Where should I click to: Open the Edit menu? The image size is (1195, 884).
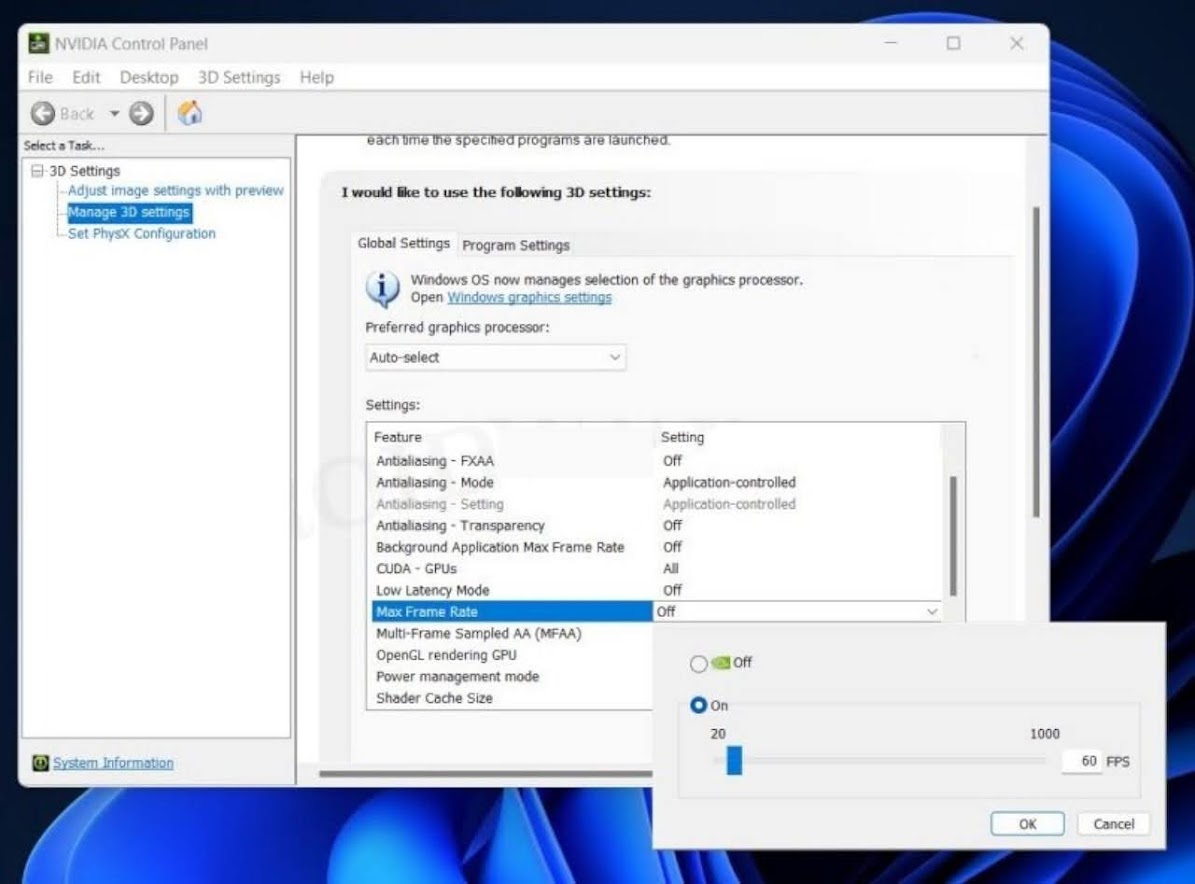tap(86, 77)
